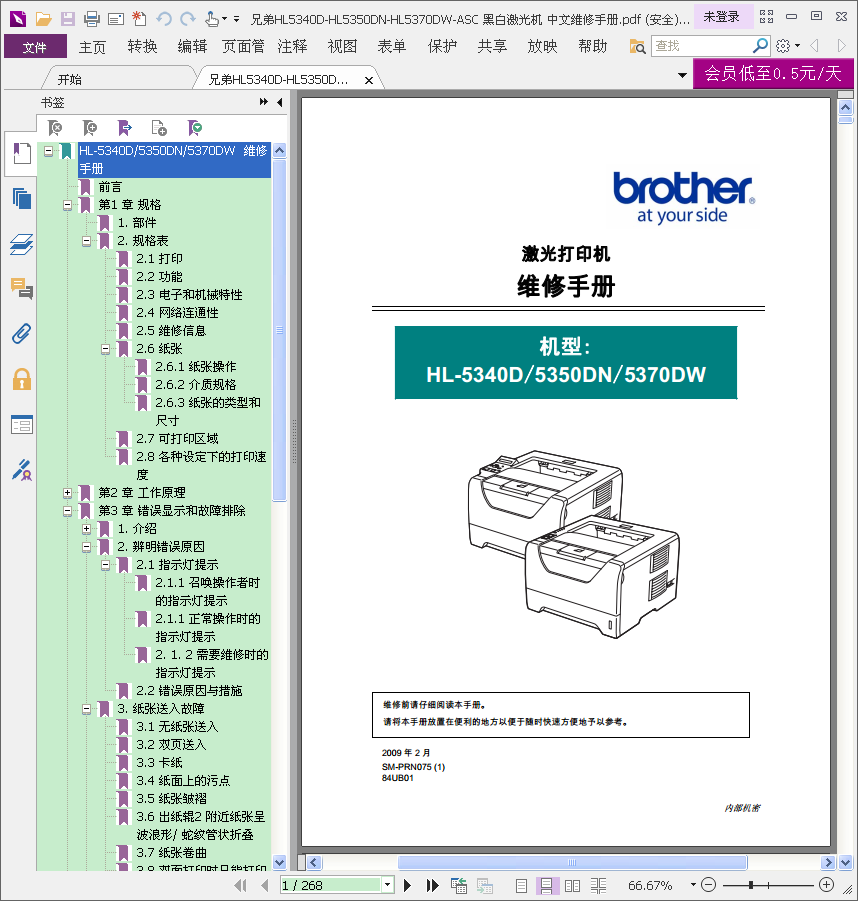Open the page number dropdown arrow
Image resolution: width=858 pixels, height=901 pixels.
click(x=388, y=885)
